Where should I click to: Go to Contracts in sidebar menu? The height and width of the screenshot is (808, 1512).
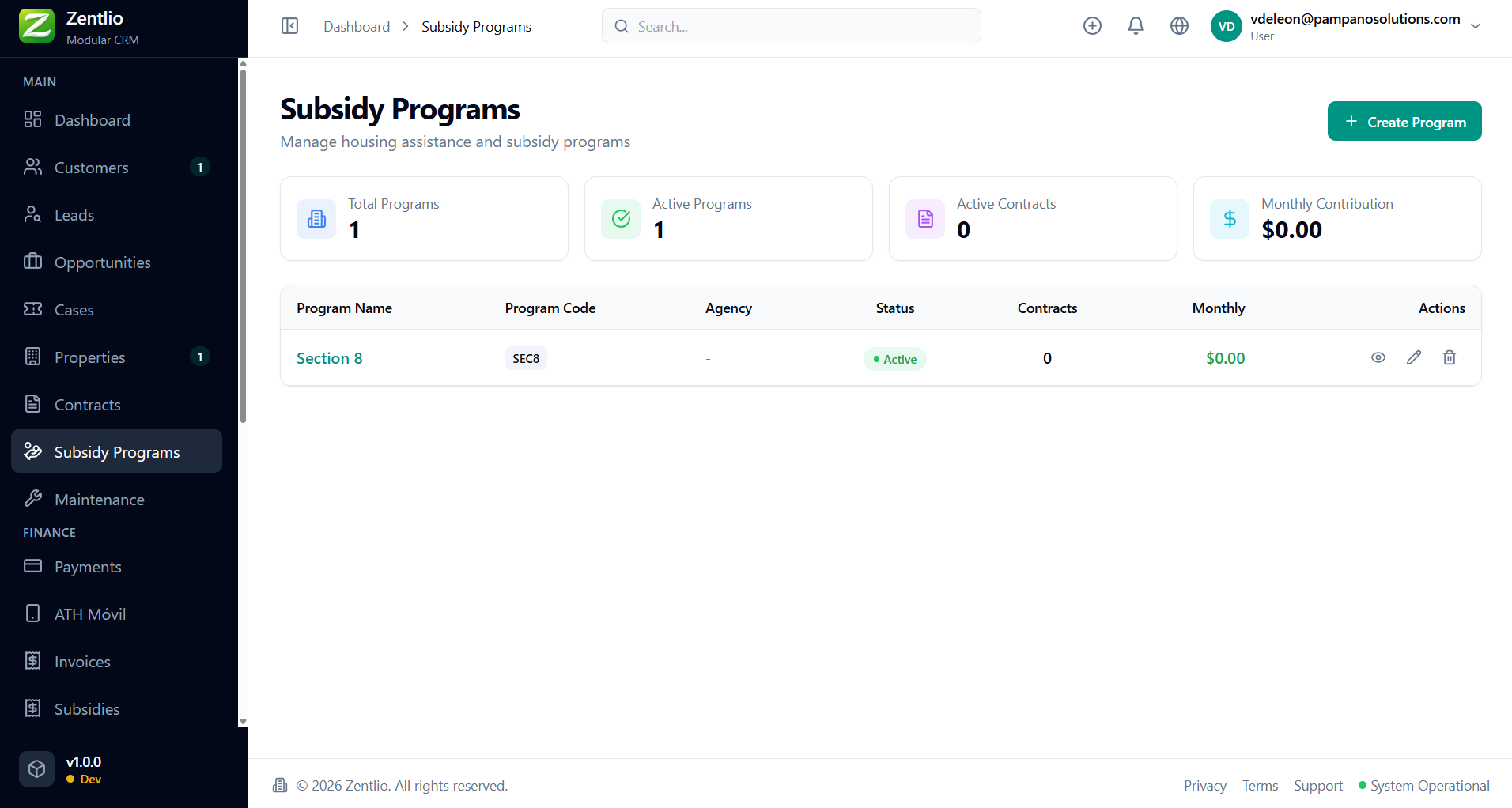pyautogui.click(x=87, y=405)
